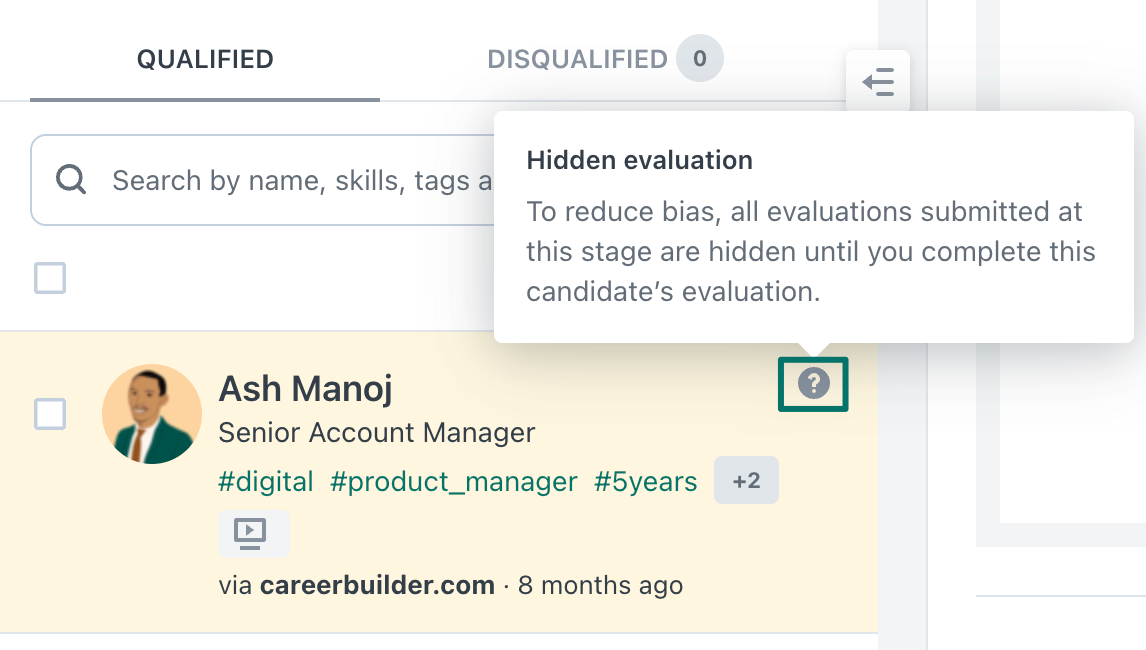Select Ash Manoj's candidate checkbox
Screen dimensions: 1146x650
(x=50, y=414)
